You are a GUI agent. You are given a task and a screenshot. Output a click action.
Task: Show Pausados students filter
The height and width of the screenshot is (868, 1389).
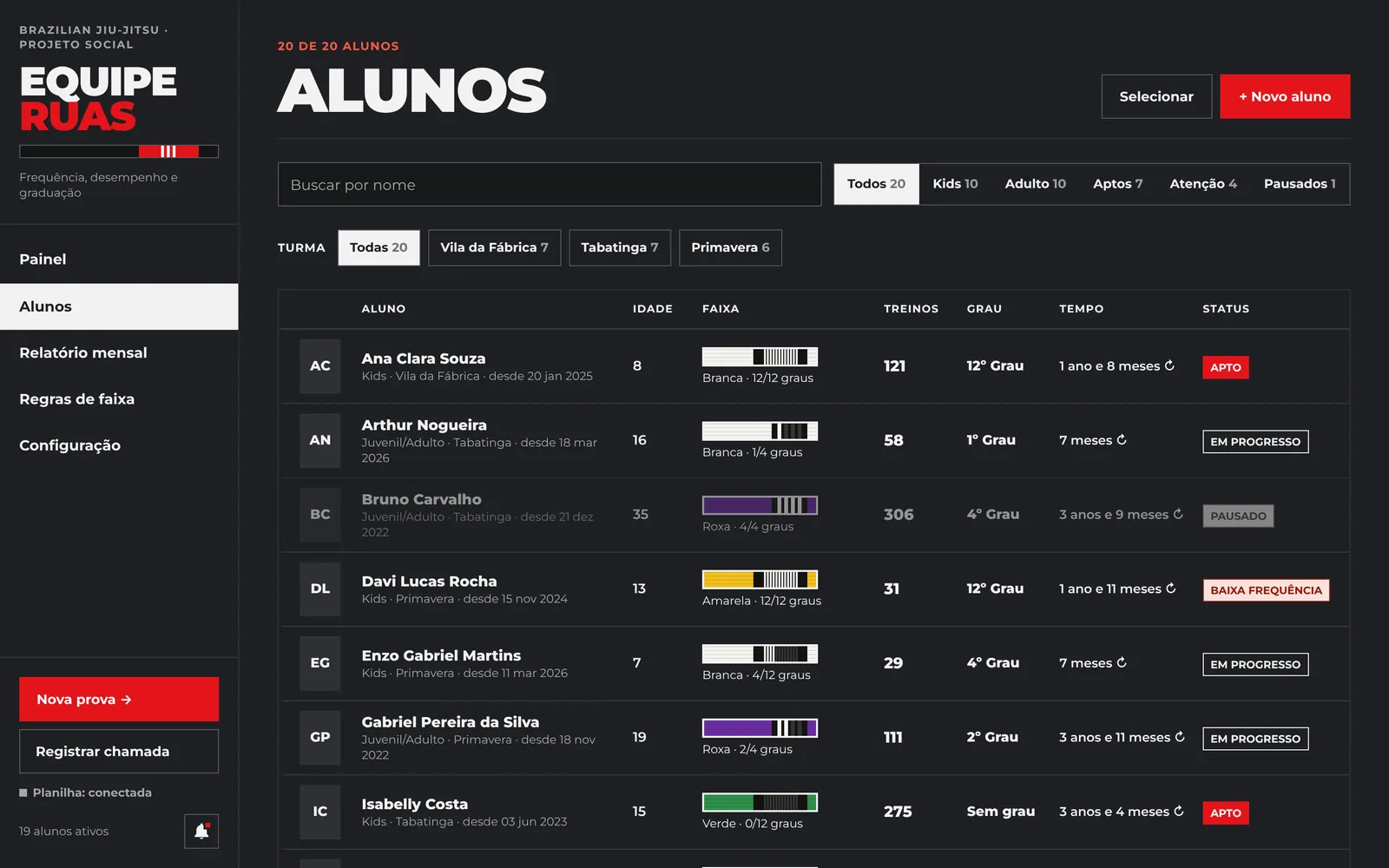[x=1300, y=184]
